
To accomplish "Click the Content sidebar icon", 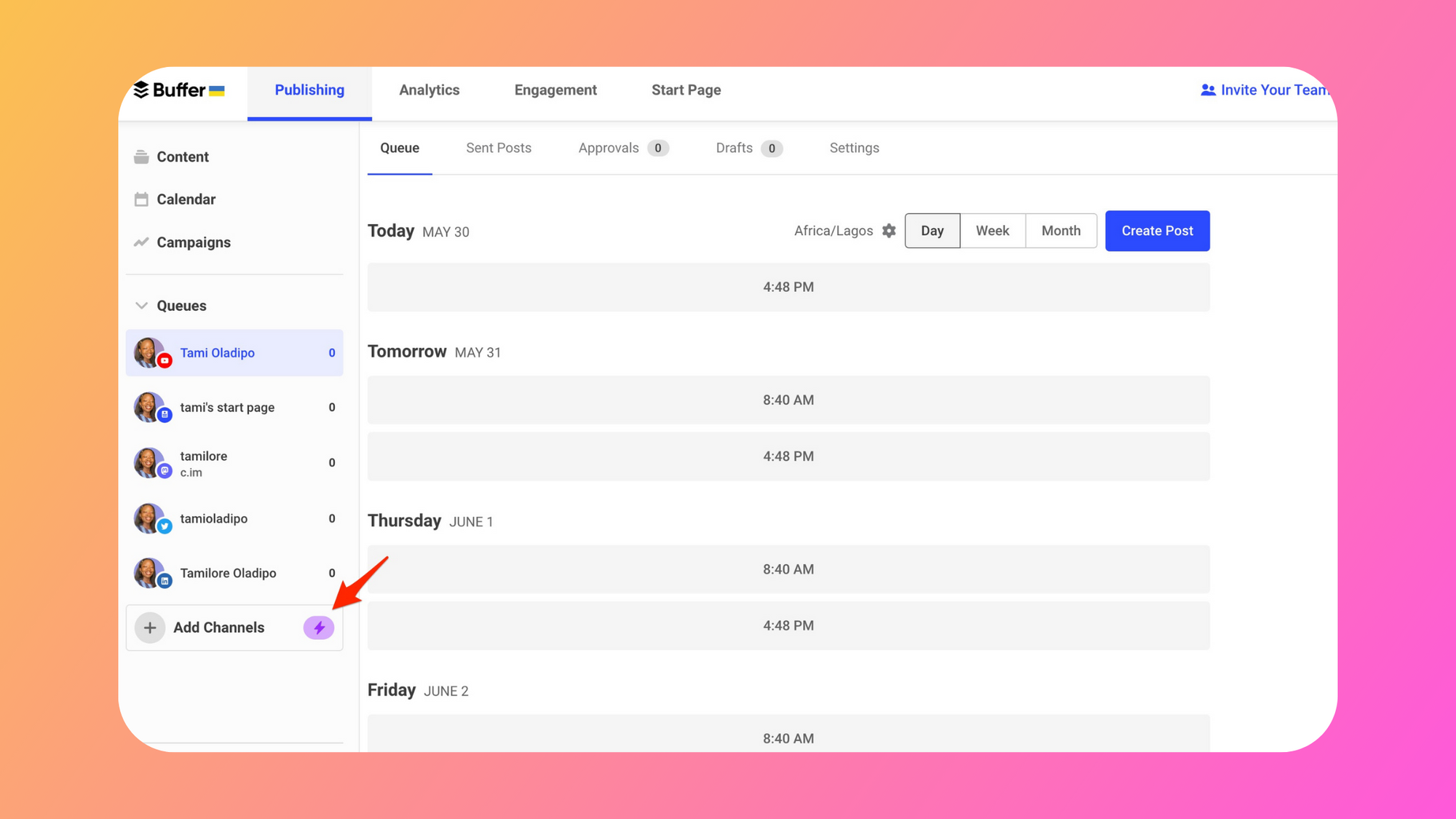I will pos(142,156).
